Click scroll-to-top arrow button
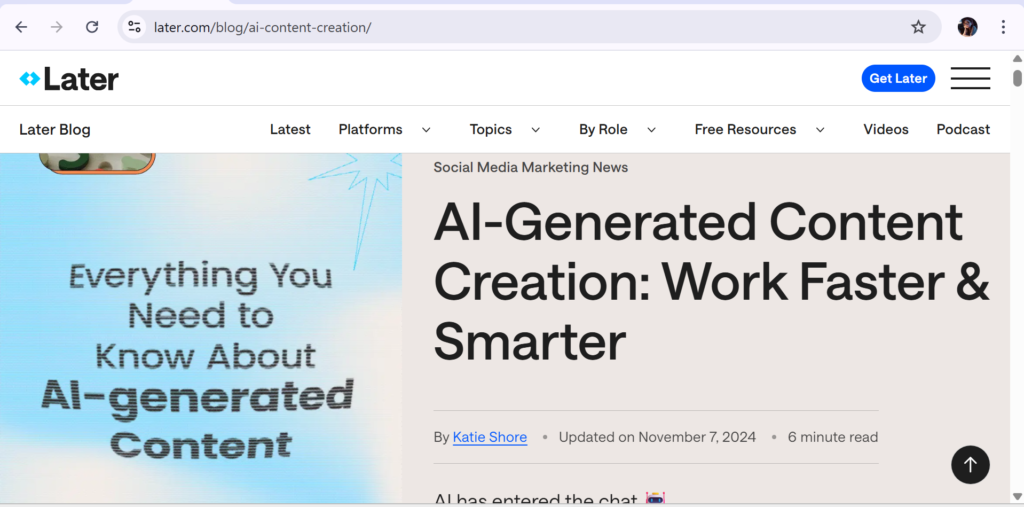Viewport: 1024px width, 507px height. 970,464
